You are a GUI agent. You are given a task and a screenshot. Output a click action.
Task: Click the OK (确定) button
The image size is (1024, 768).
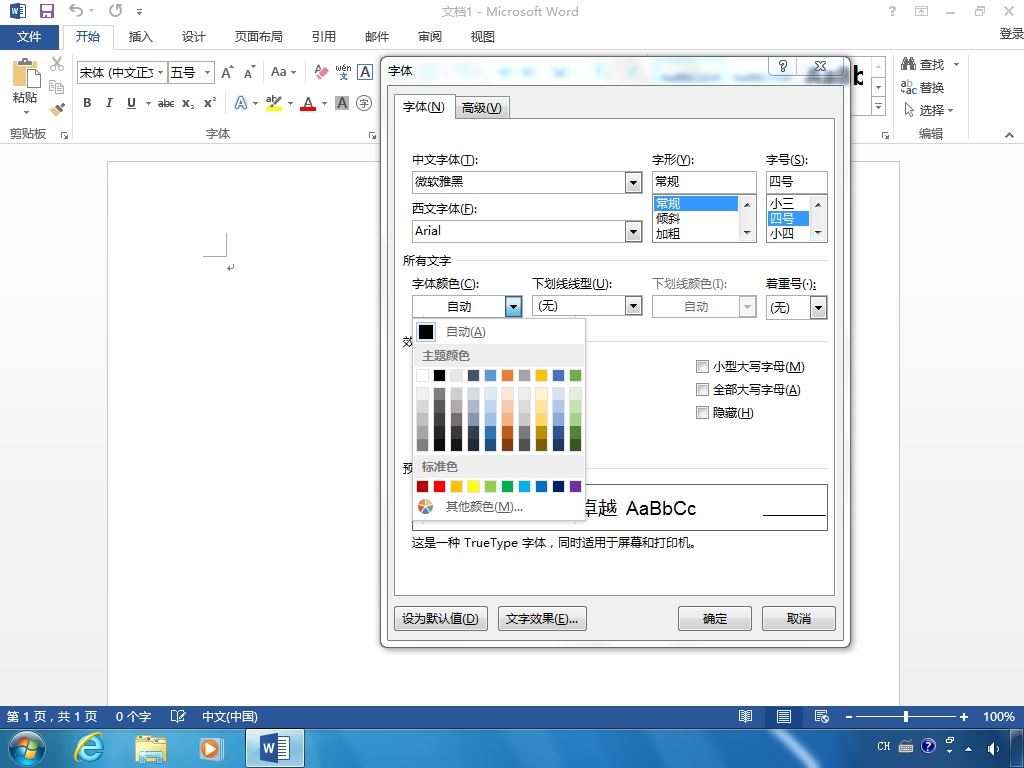(x=714, y=618)
